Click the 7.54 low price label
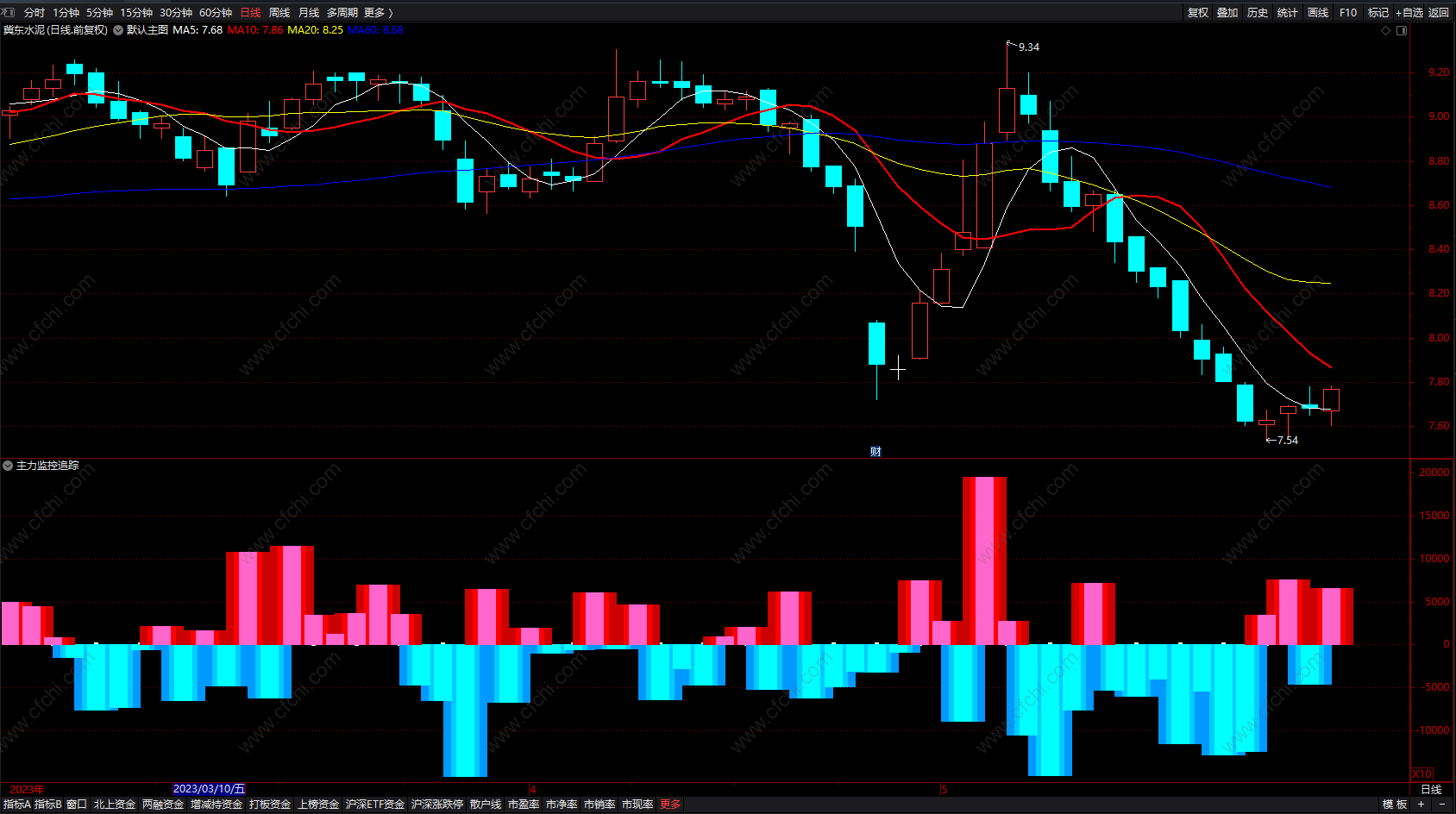Viewport: 1456px width, 814px height. [x=1288, y=441]
